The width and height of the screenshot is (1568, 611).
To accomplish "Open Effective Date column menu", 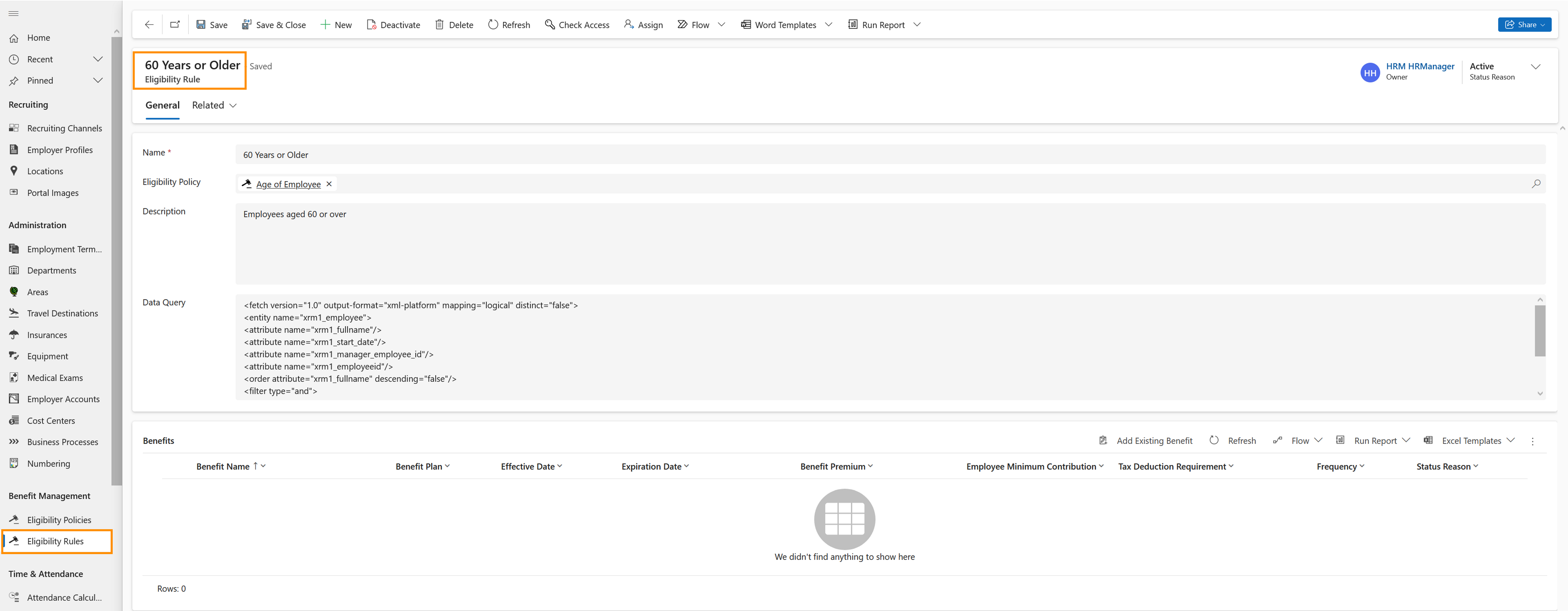I will coord(531,466).
